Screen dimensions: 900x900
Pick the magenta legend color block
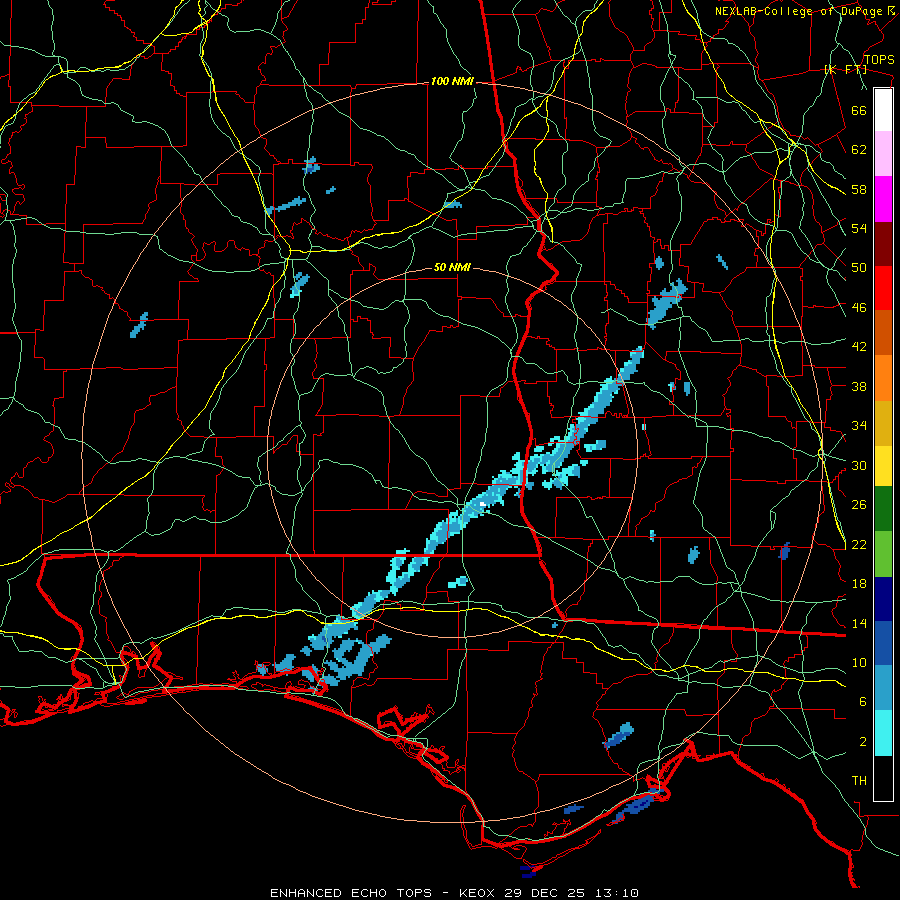(883, 199)
